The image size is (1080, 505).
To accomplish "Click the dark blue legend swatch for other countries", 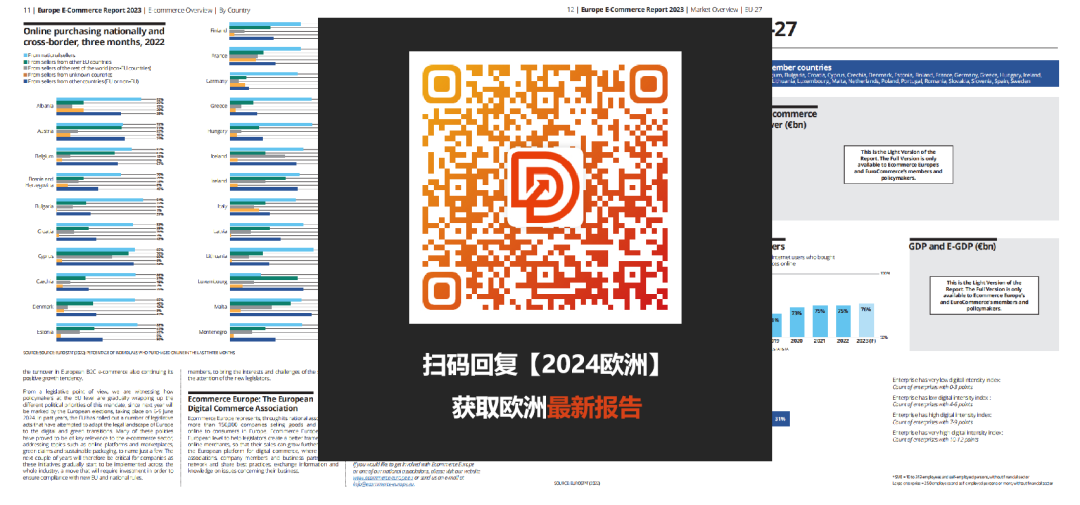I will pos(25,82).
